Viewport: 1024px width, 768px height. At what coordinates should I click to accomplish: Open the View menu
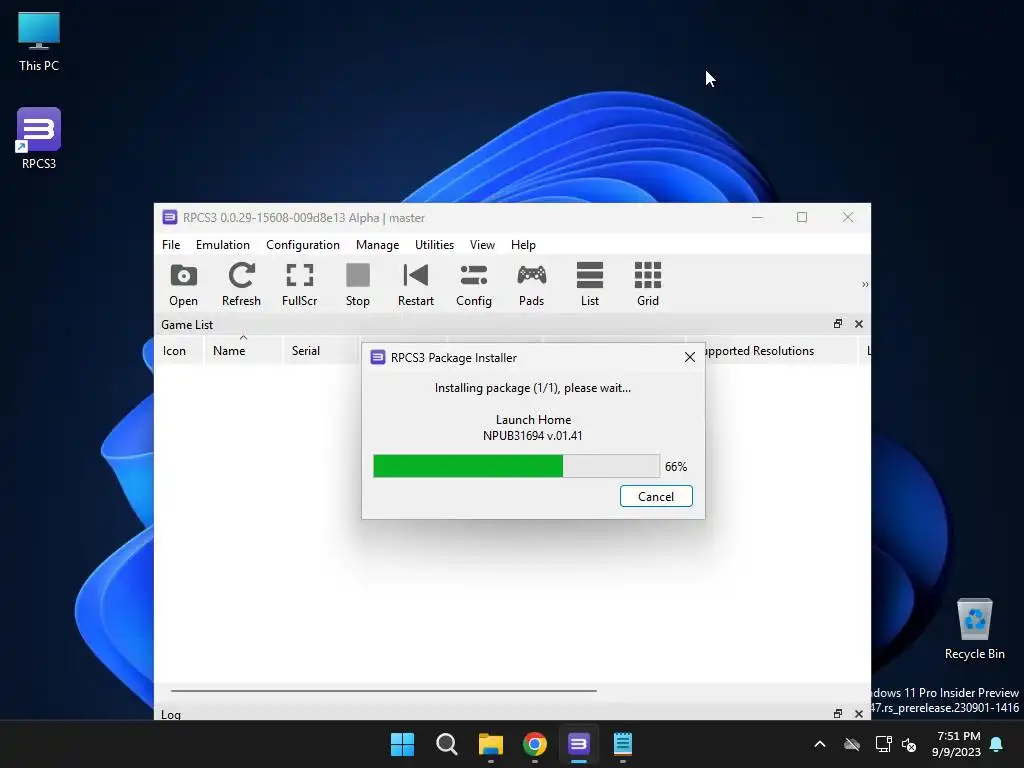483,245
